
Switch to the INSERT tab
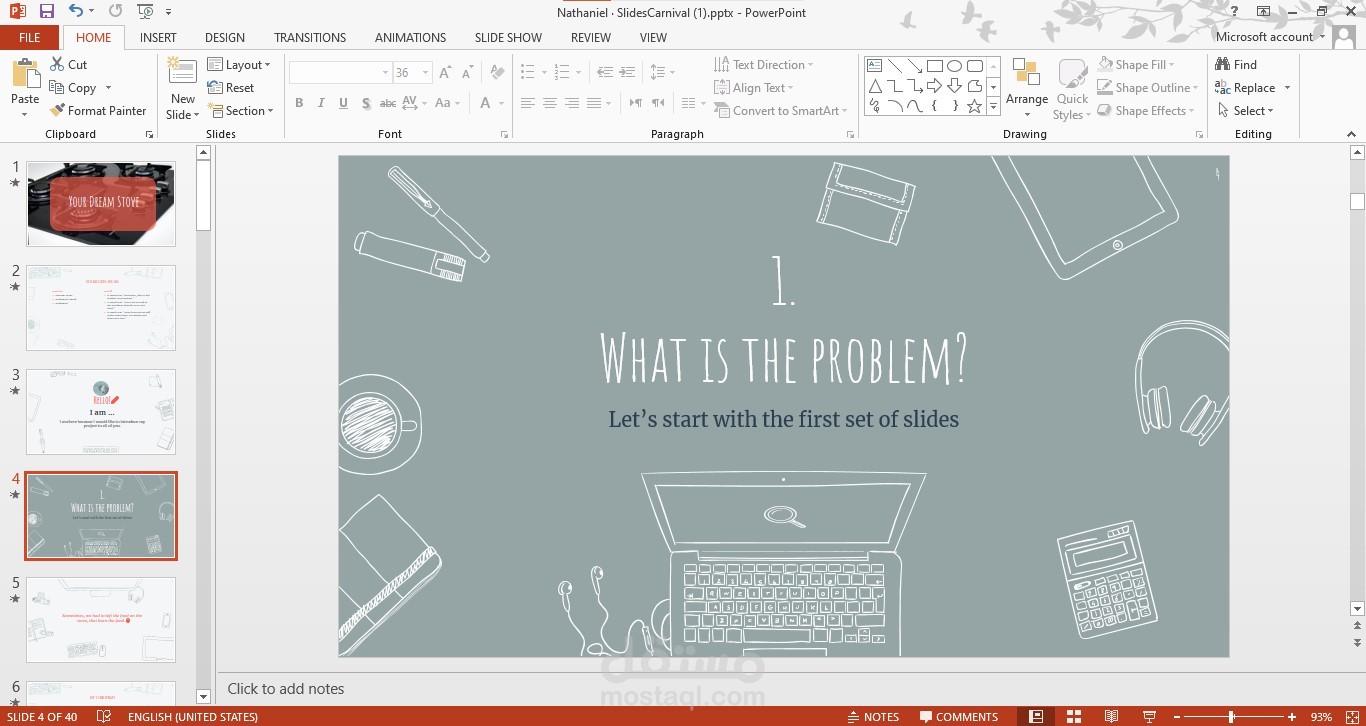158,38
